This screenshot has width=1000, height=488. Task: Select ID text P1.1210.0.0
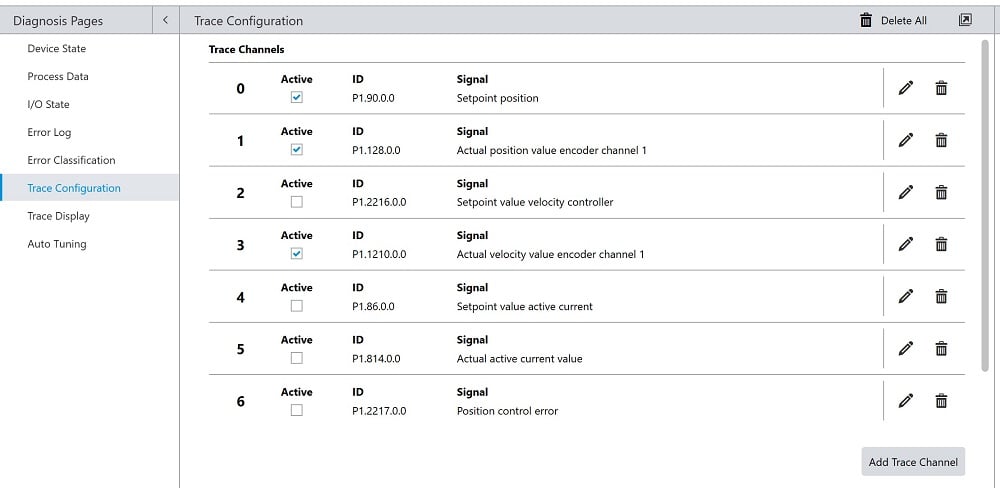379,255
